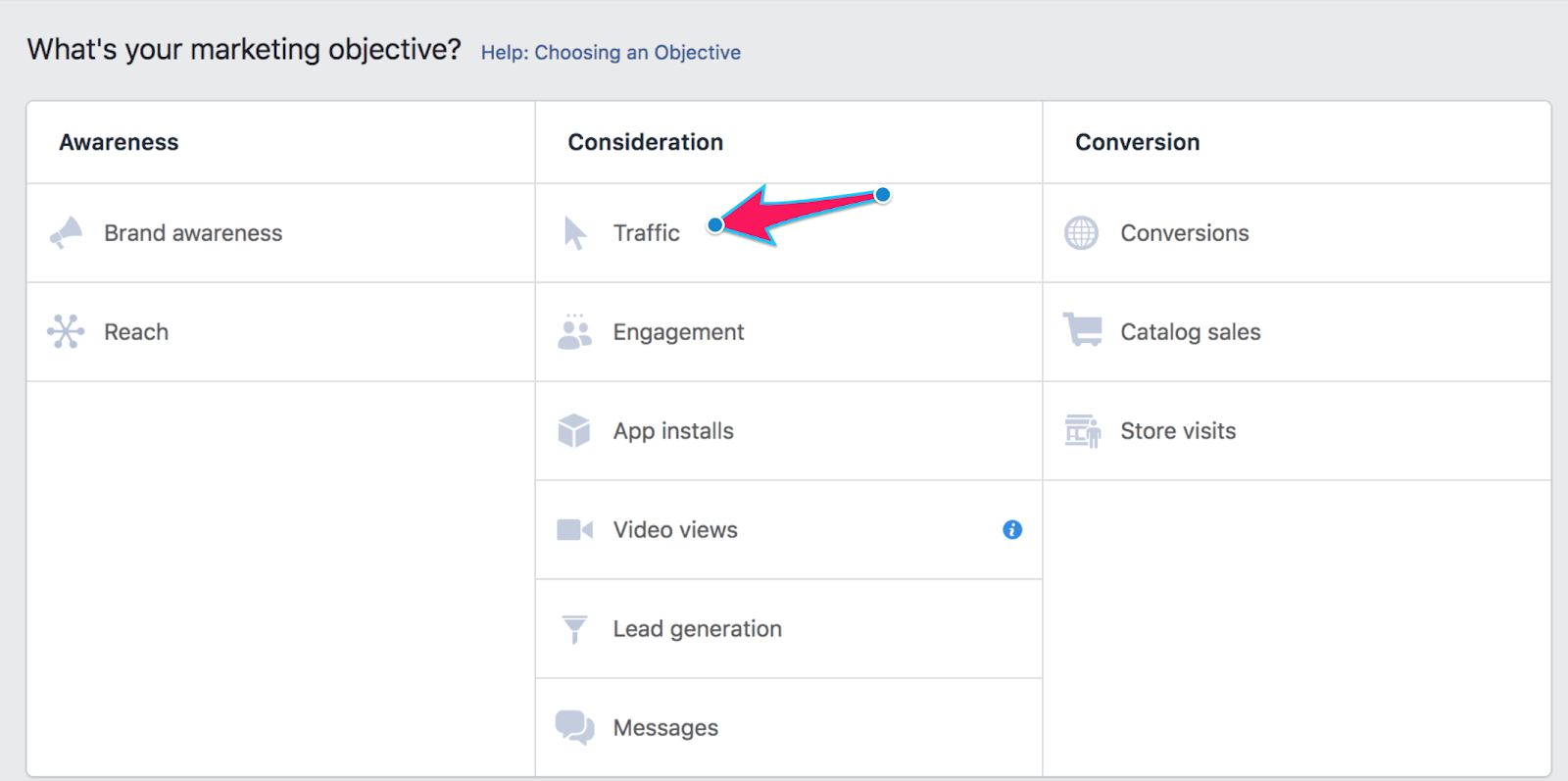Click the Traffic cursor icon
Screen dimensions: 1568x781
point(575,233)
